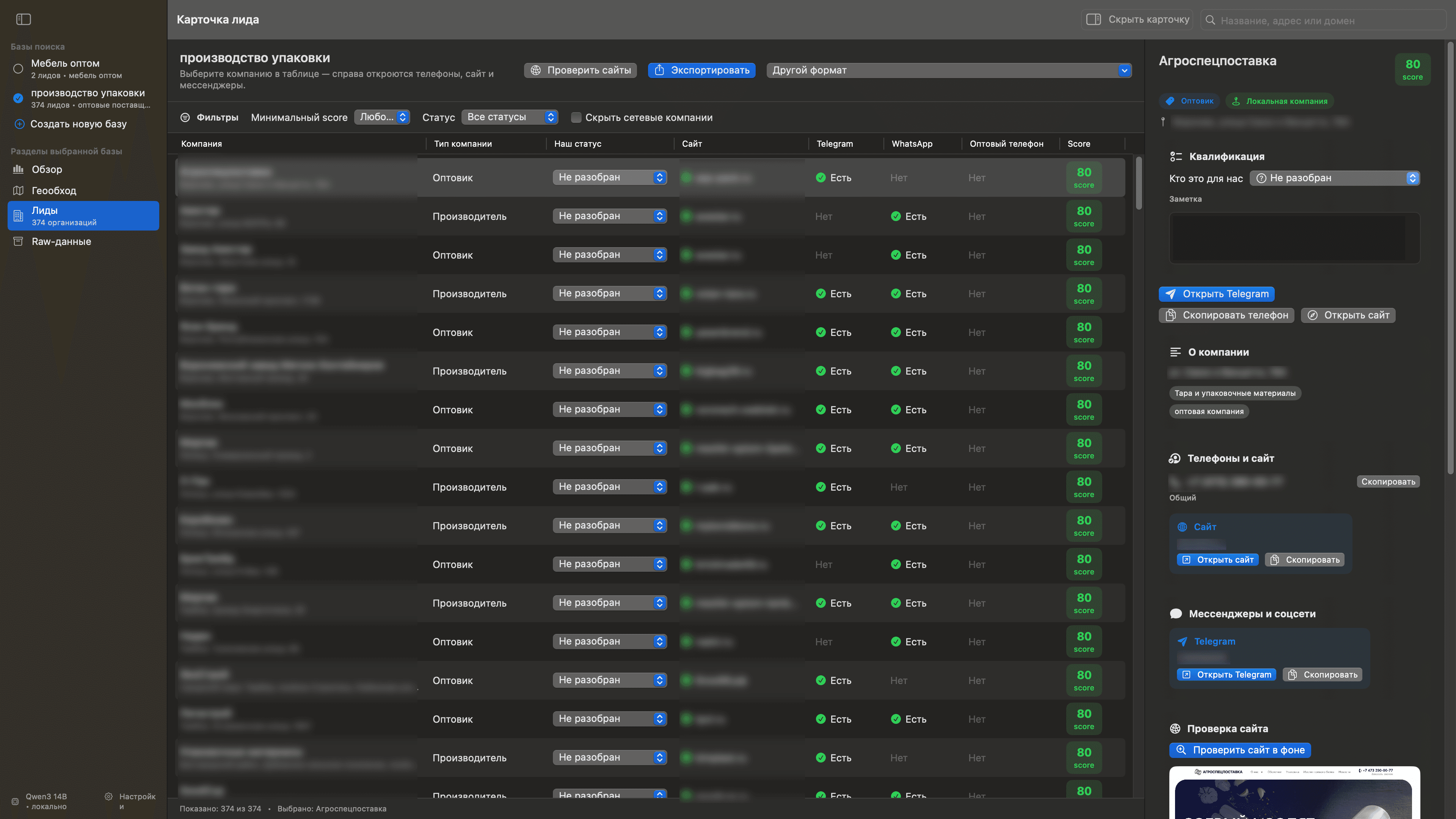The image size is (1456, 819).
Task: Click the large Открыть Telegram button
Action: coord(1216,294)
